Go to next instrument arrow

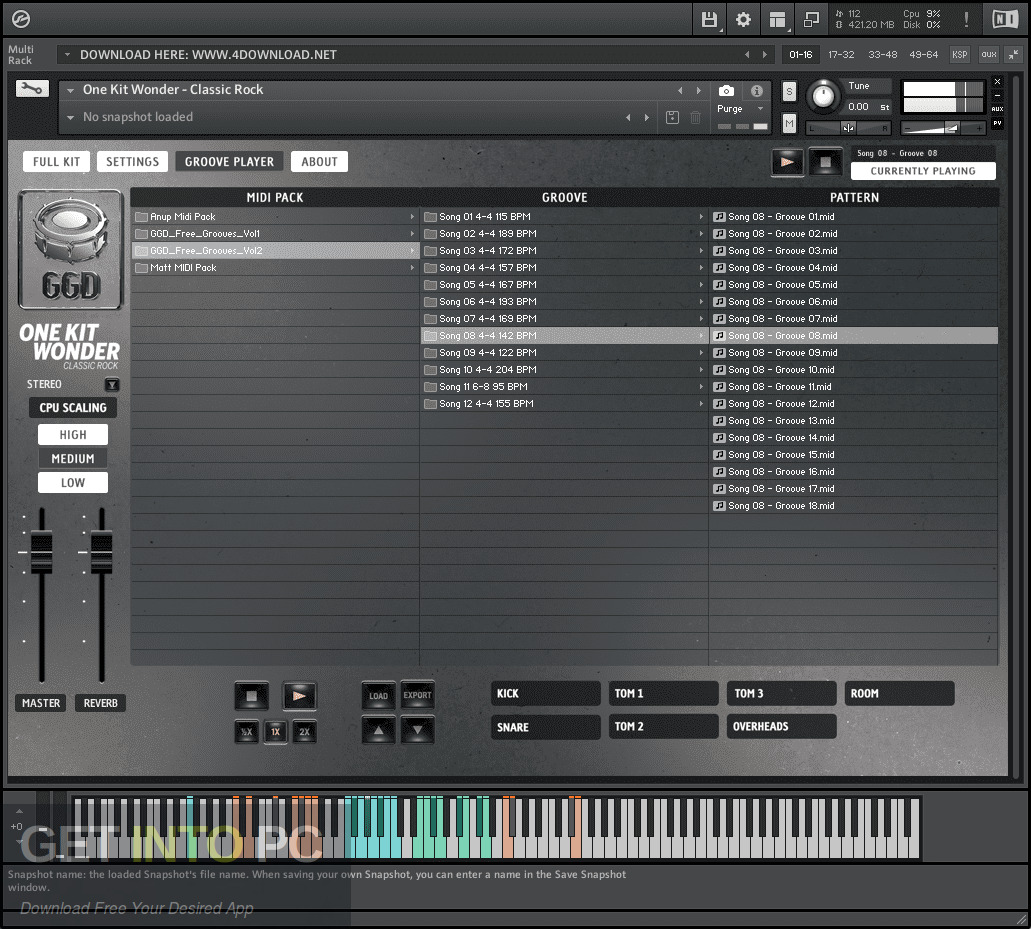(x=698, y=90)
